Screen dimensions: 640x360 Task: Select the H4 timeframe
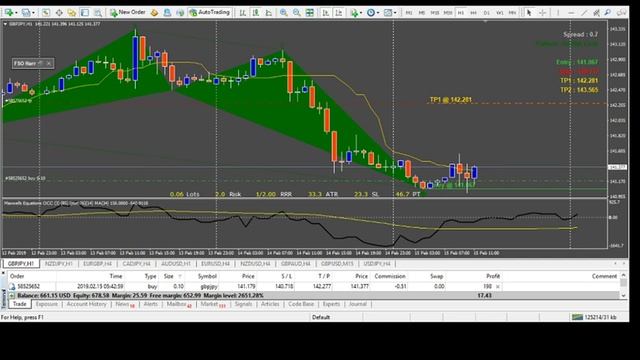[473, 13]
